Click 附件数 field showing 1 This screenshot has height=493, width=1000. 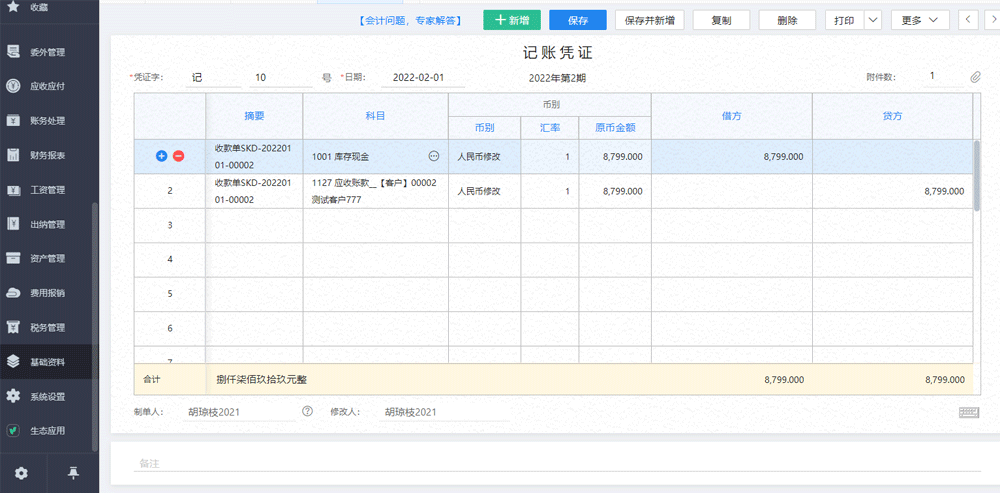click(943, 77)
